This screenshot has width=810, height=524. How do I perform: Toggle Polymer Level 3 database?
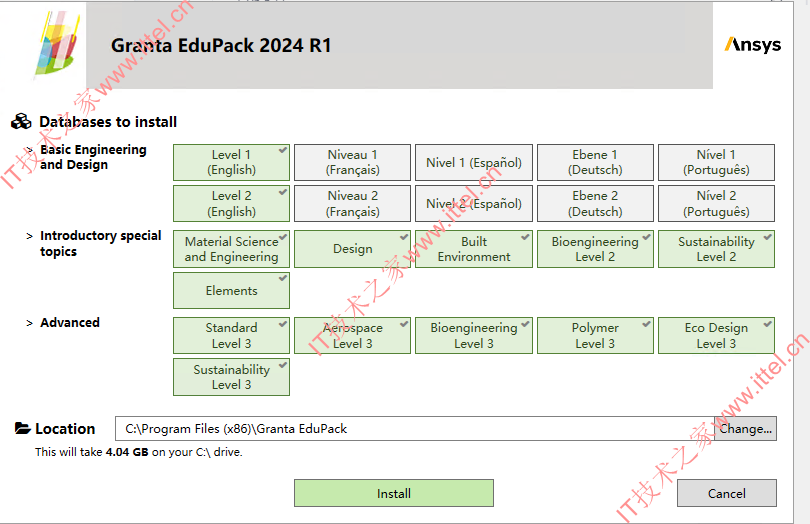coord(595,335)
